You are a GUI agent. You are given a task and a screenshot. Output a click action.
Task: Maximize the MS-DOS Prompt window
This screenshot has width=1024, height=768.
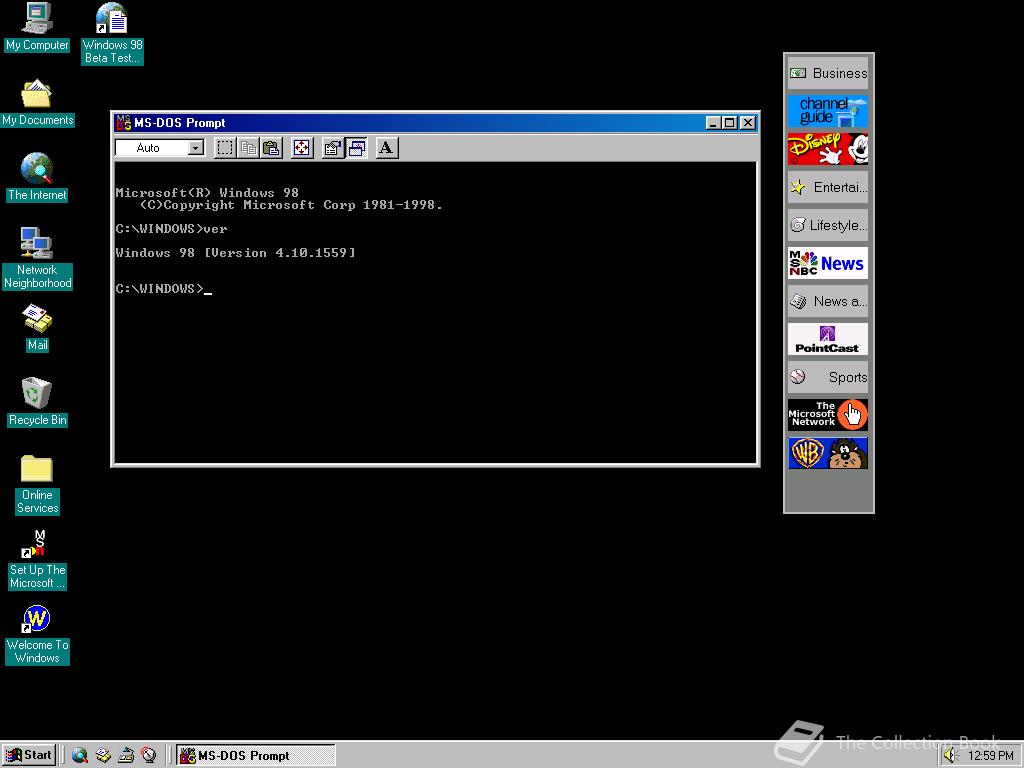(x=730, y=123)
